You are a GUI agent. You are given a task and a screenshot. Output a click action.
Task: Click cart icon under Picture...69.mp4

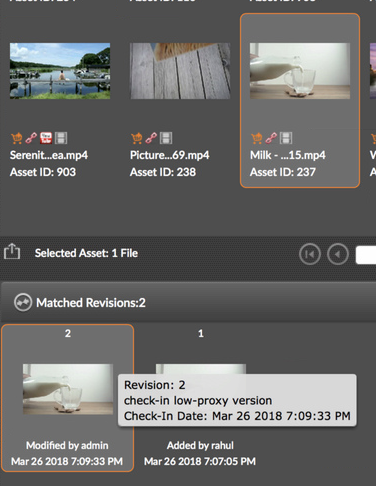[x=136, y=138]
